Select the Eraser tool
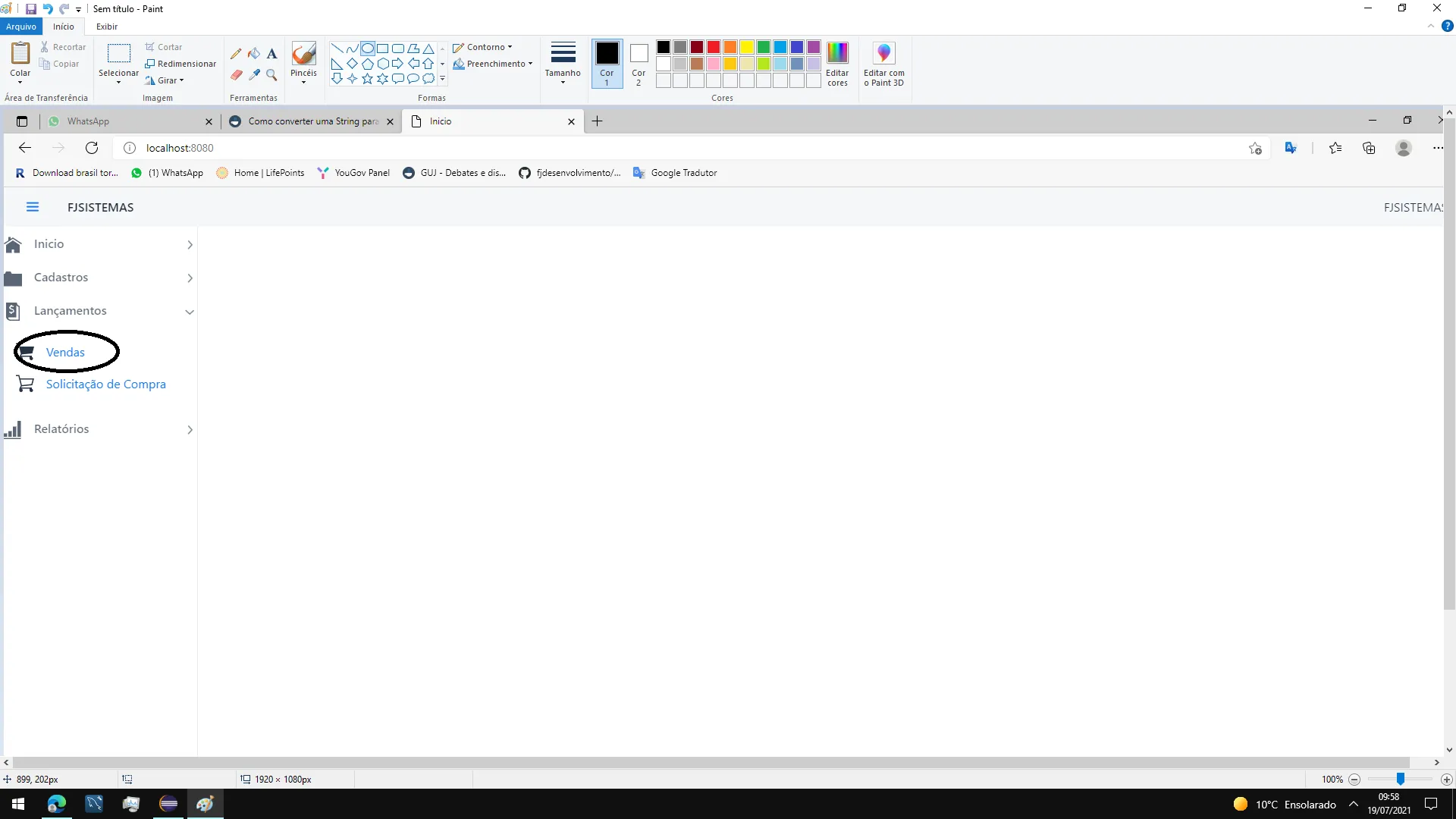 click(x=236, y=75)
